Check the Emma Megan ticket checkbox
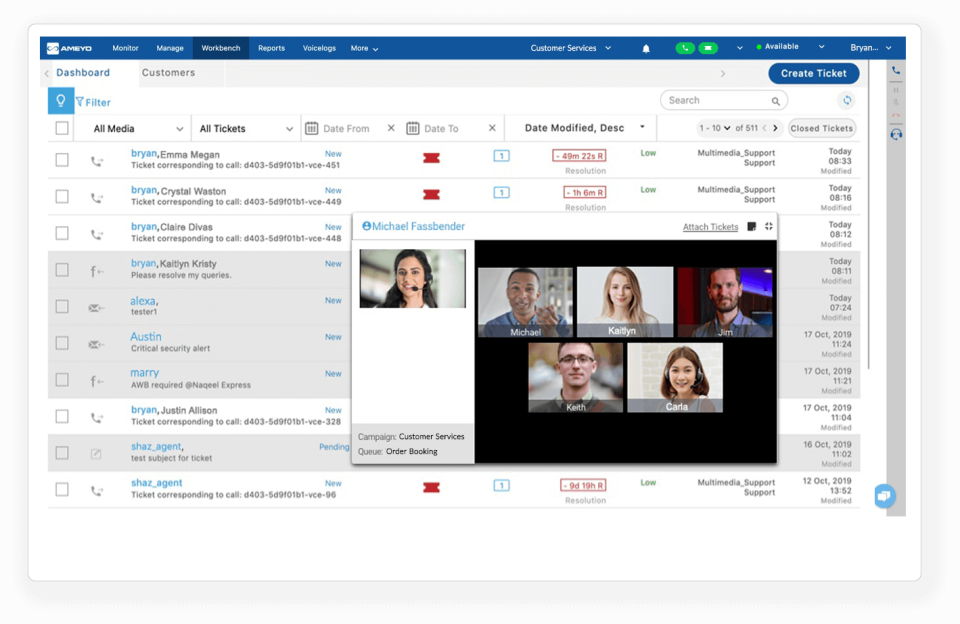The height and width of the screenshot is (624, 960). tap(62, 159)
